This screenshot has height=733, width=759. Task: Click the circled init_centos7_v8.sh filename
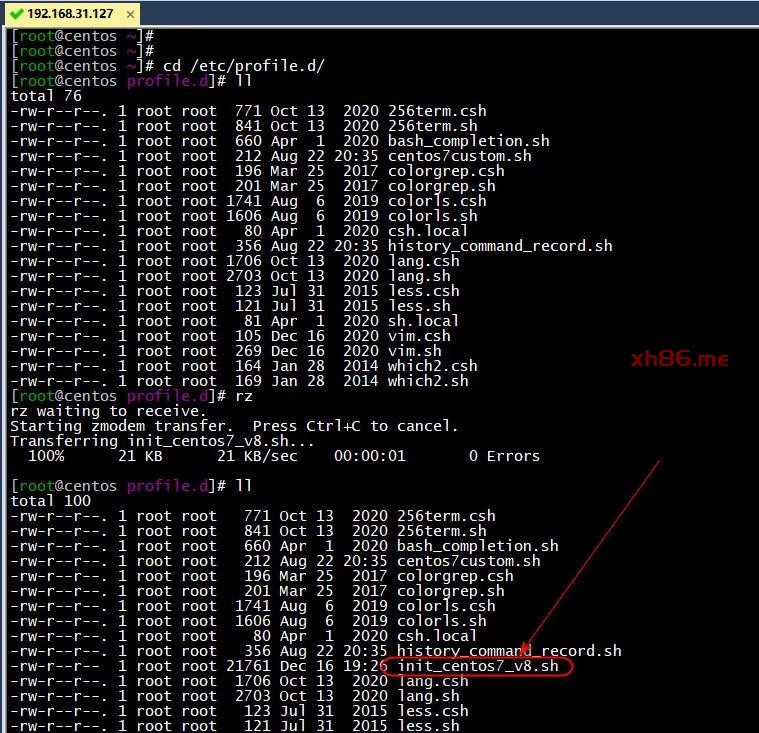coord(478,666)
